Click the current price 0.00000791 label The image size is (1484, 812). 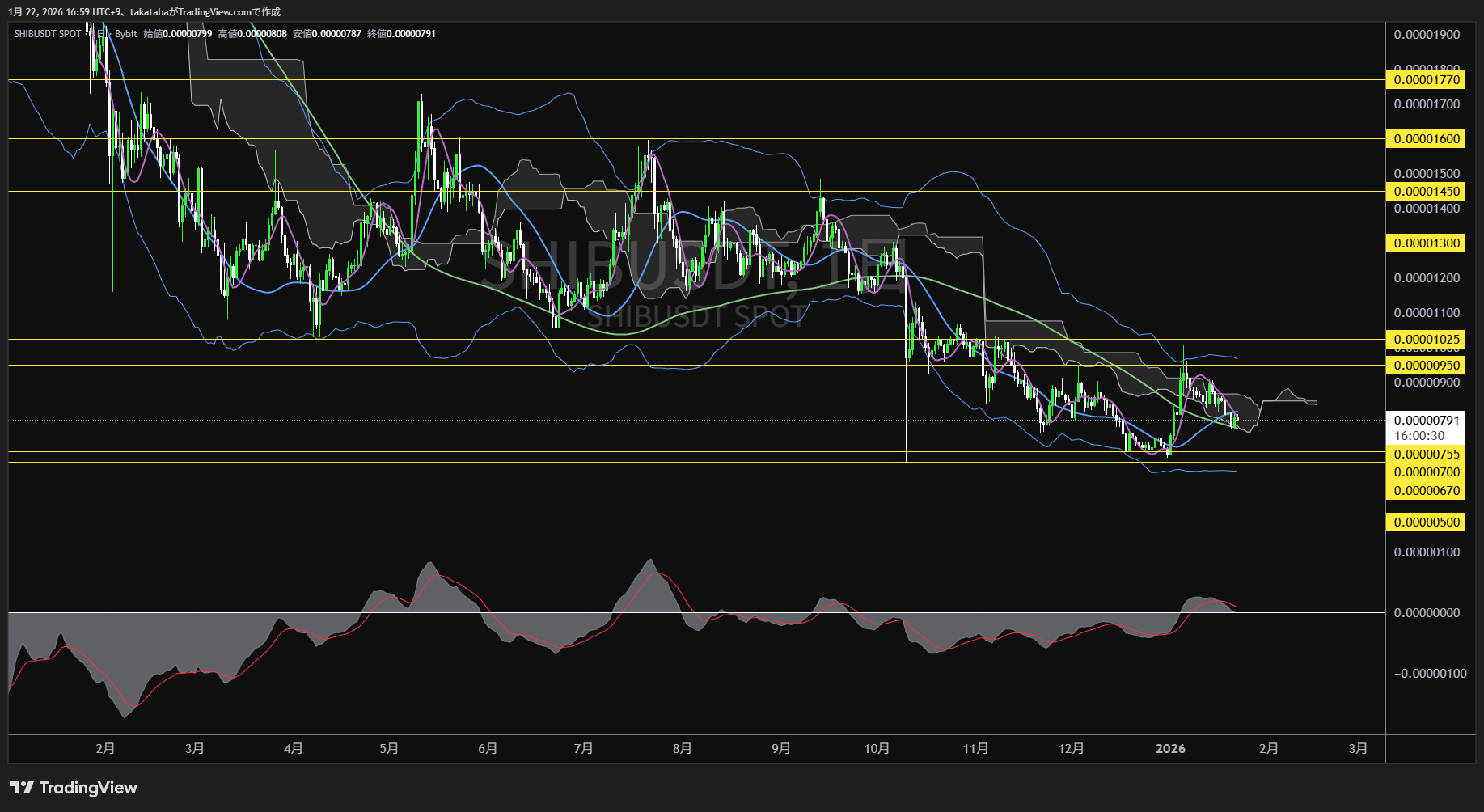click(1427, 421)
